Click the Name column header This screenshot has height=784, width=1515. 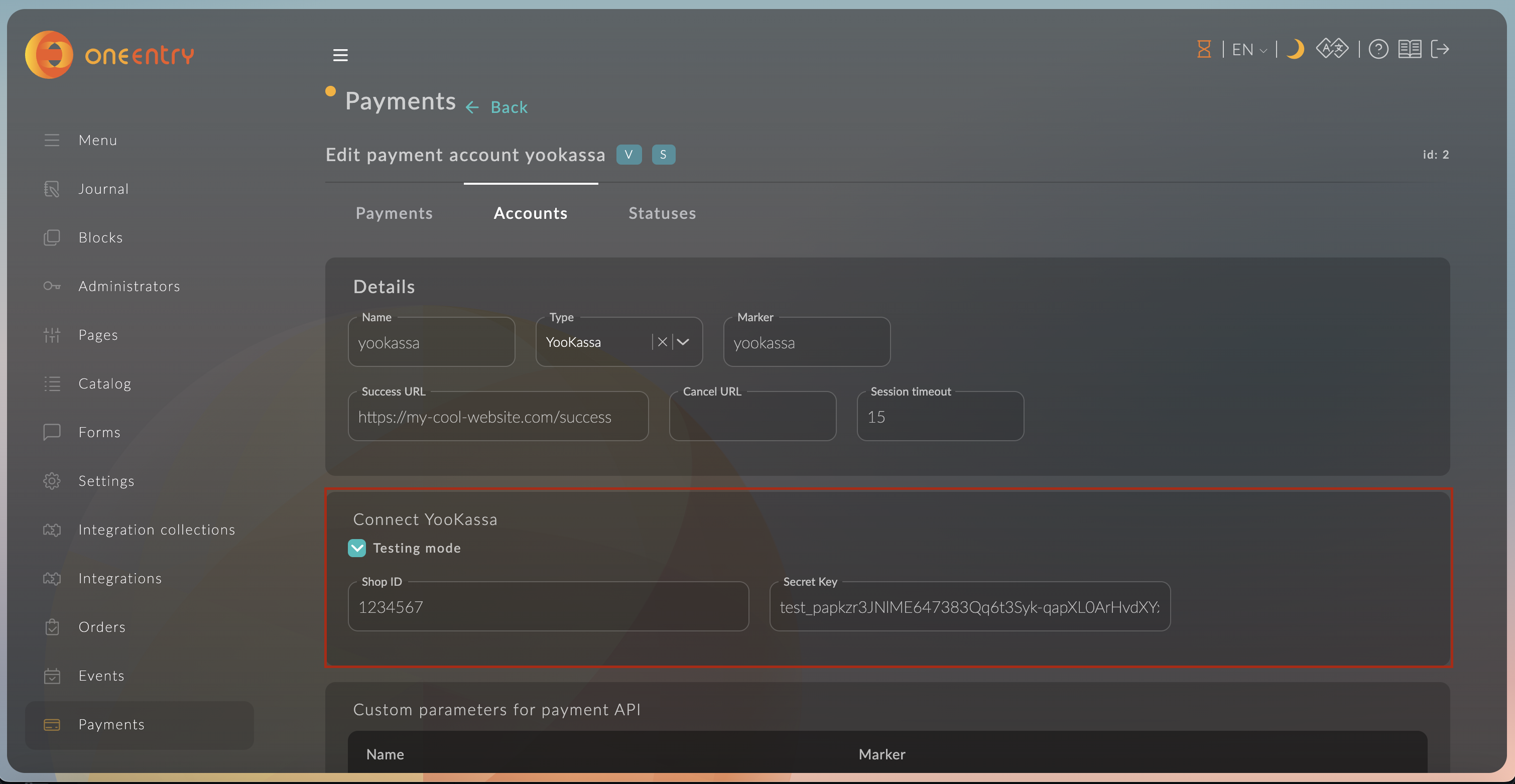385,754
